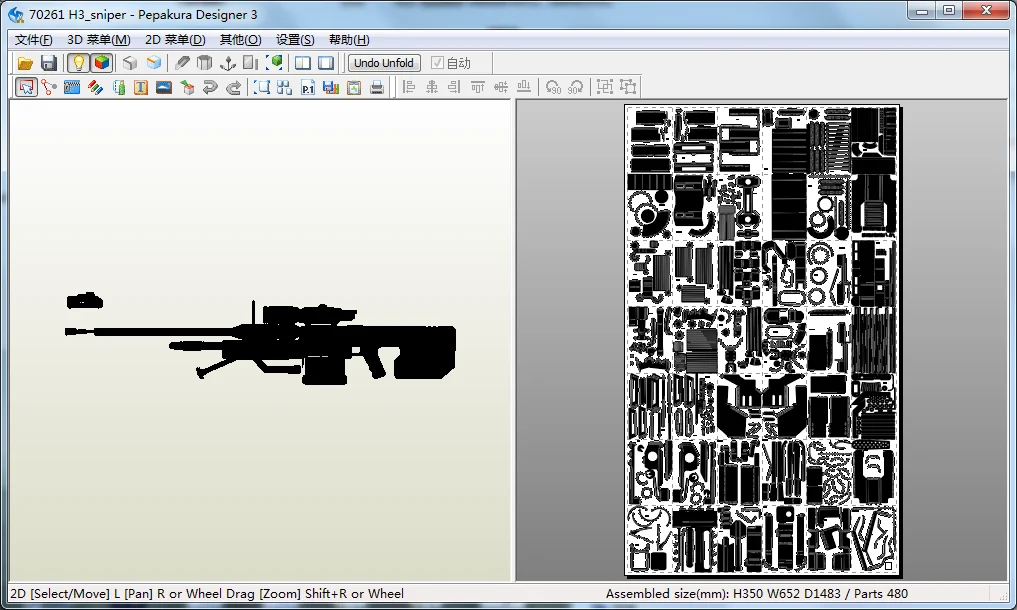Click the P.1 page number icon

tap(309, 87)
